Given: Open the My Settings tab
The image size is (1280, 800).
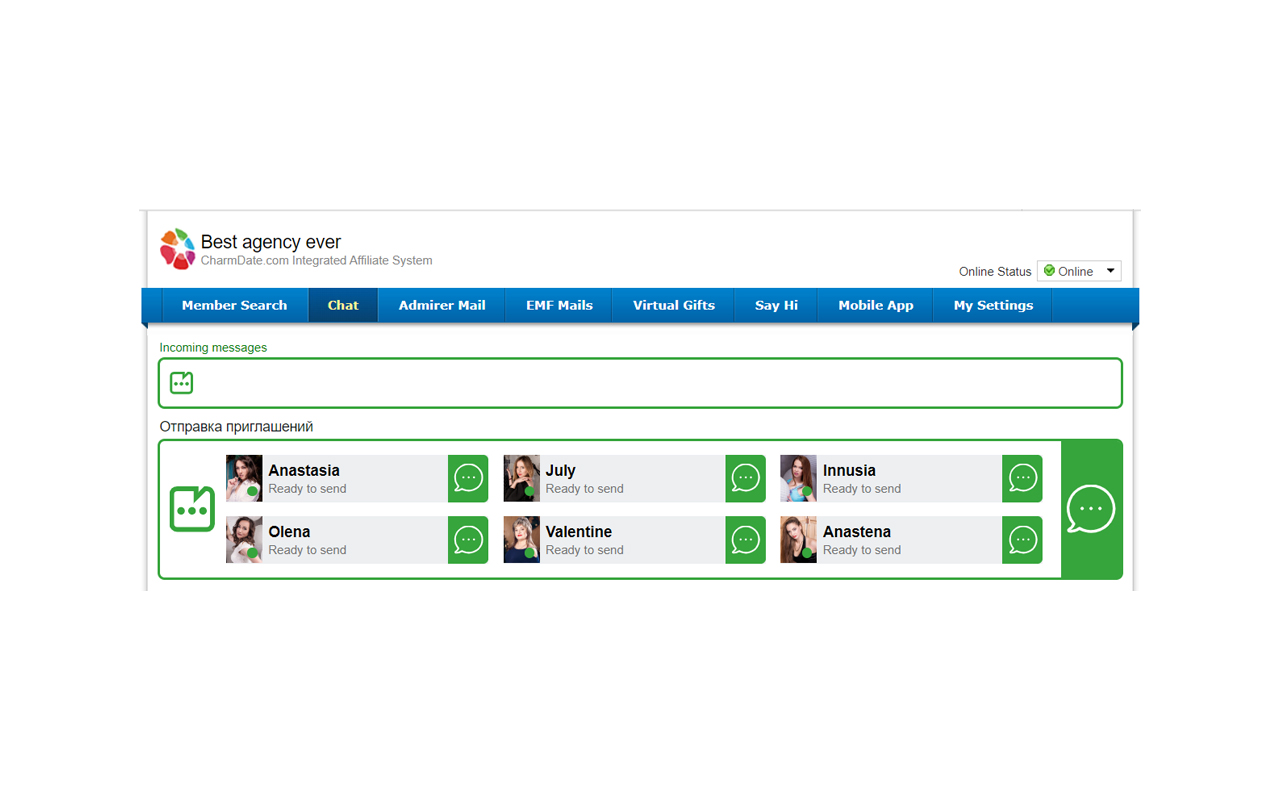Looking at the screenshot, I should pyautogui.click(x=993, y=305).
